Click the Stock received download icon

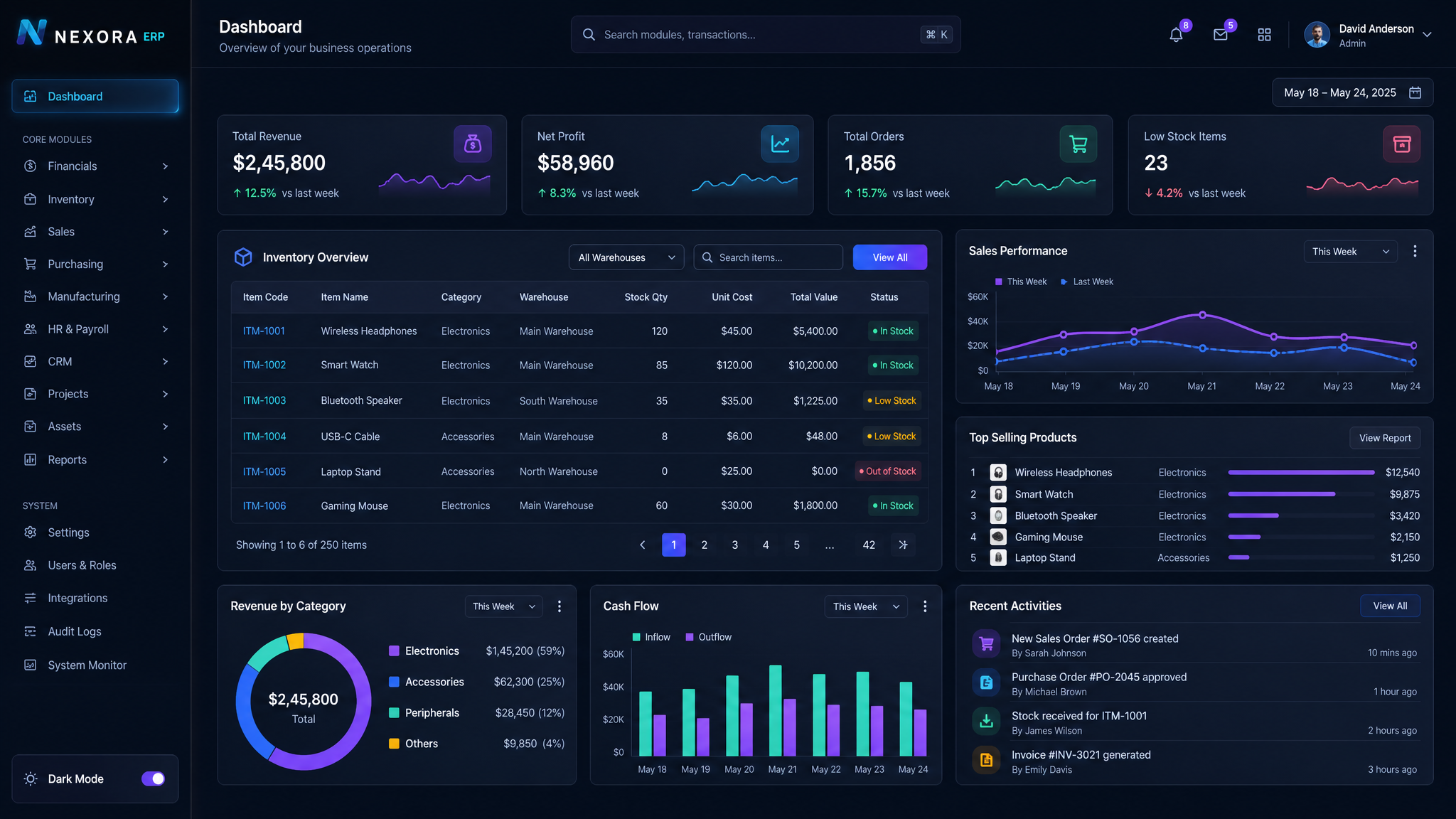click(x=986, y=722)
